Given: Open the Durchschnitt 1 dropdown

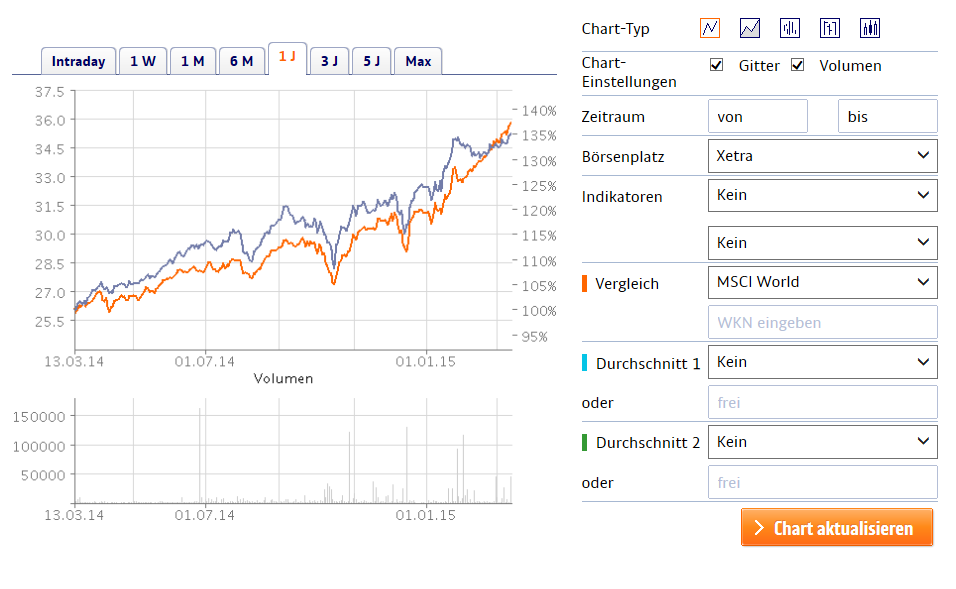Looking at the screenshot, I should click(x=822, y=362).
